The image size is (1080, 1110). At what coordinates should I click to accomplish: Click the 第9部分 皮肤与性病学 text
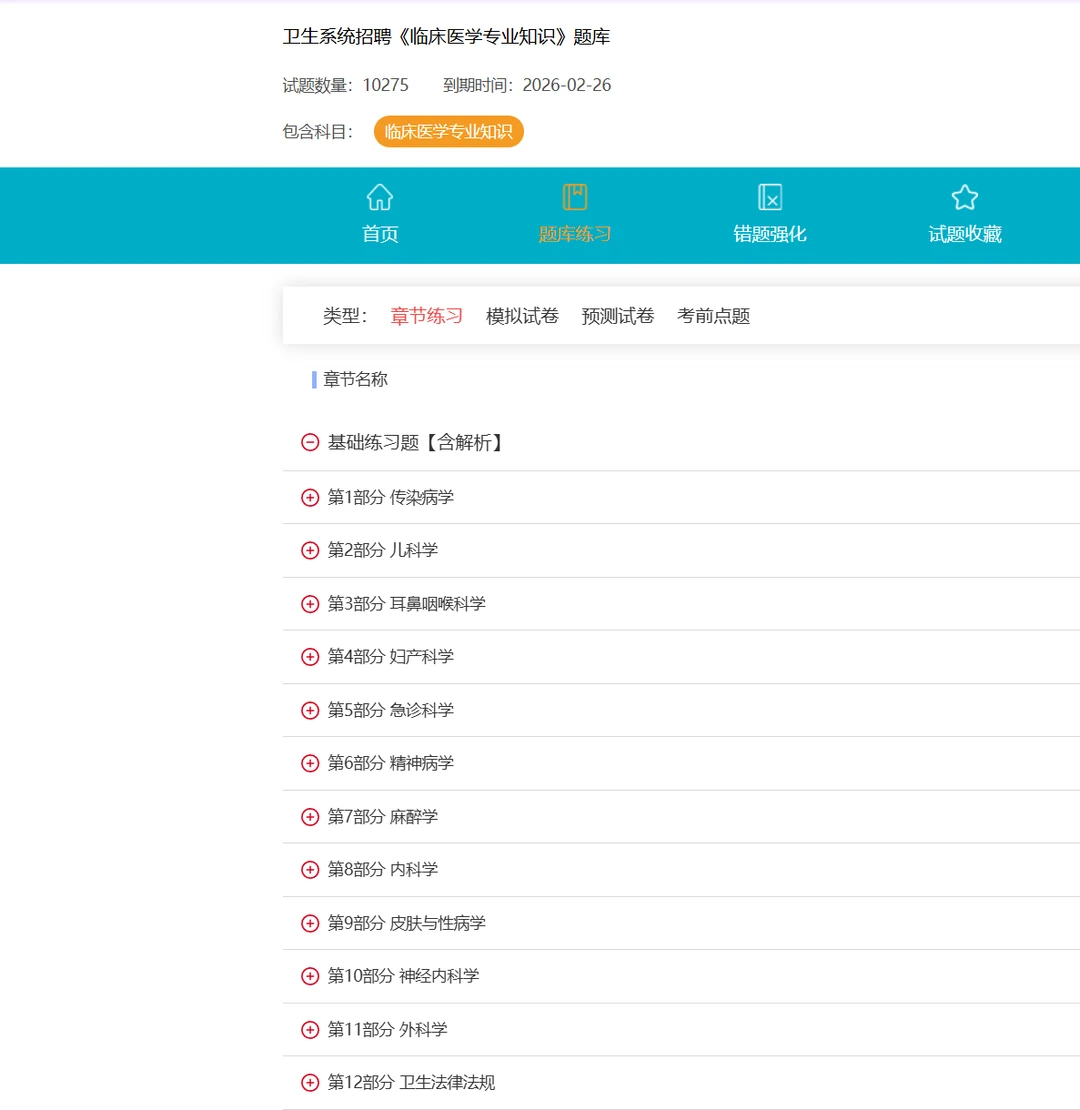click(x=406, y=923)
